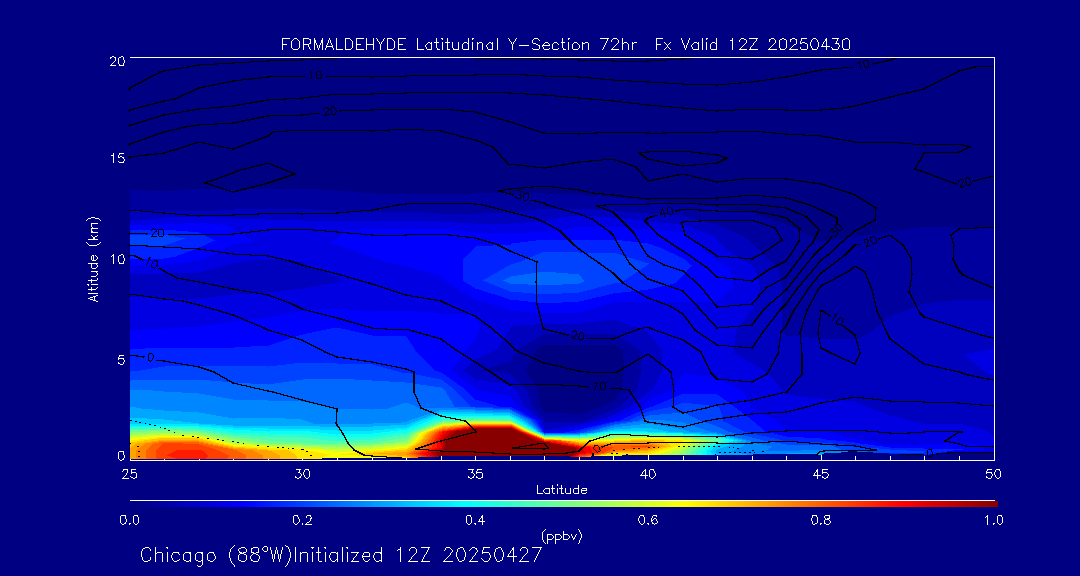Viewport: 1080px width, 576px height.
Task: Click latitude axis tick label 45
Action: [820, 474]
